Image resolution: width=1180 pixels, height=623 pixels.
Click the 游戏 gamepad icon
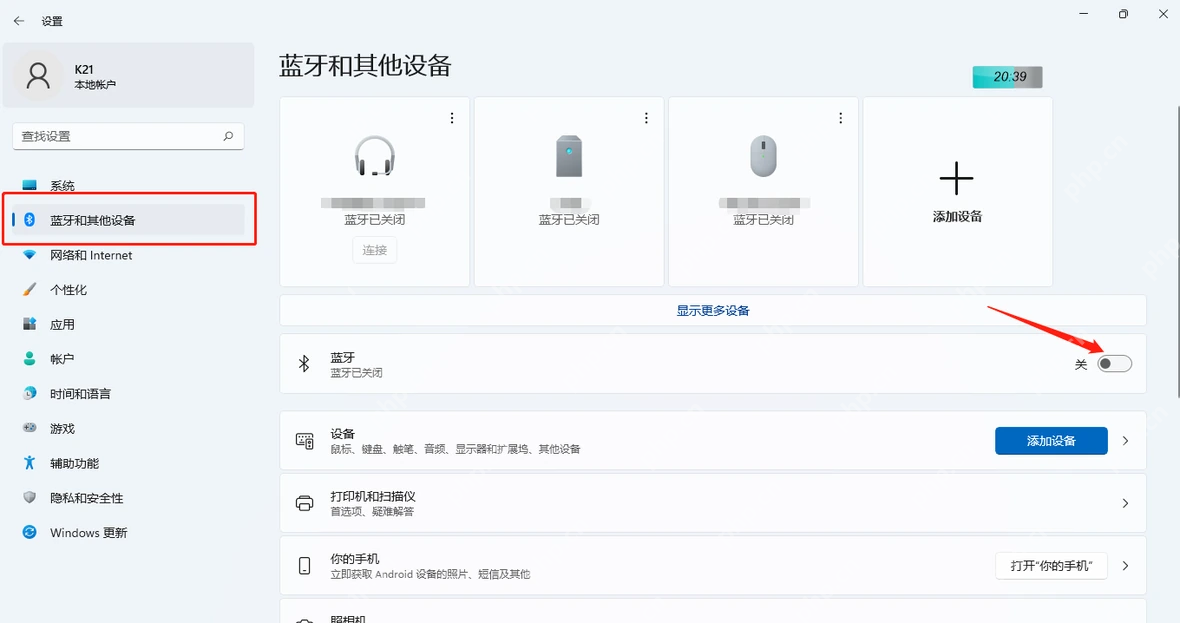coord(29,428)
